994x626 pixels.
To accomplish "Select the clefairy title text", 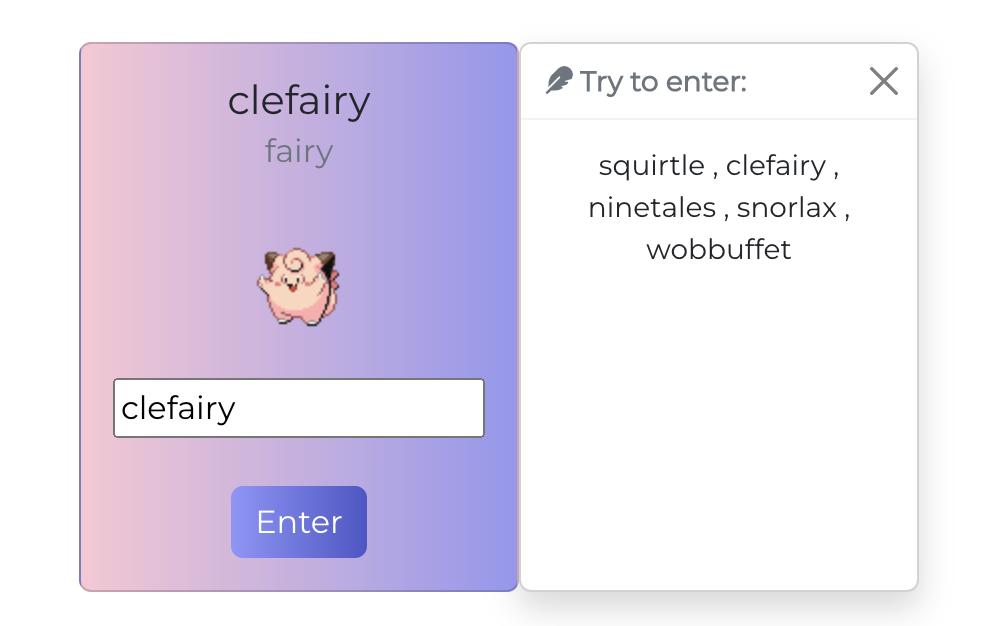I will [299, 100].
